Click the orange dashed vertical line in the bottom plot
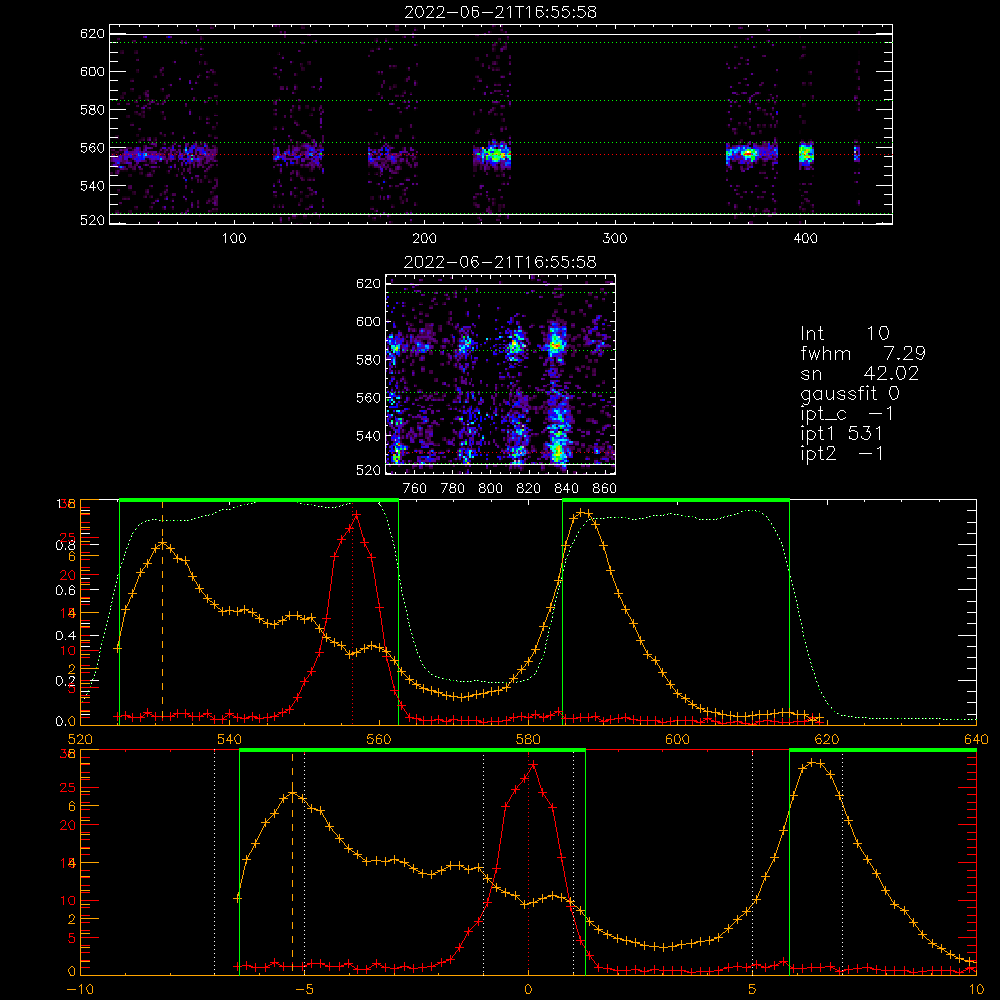The width and height of the screenshot is (1000, 1000). (293, 861)
